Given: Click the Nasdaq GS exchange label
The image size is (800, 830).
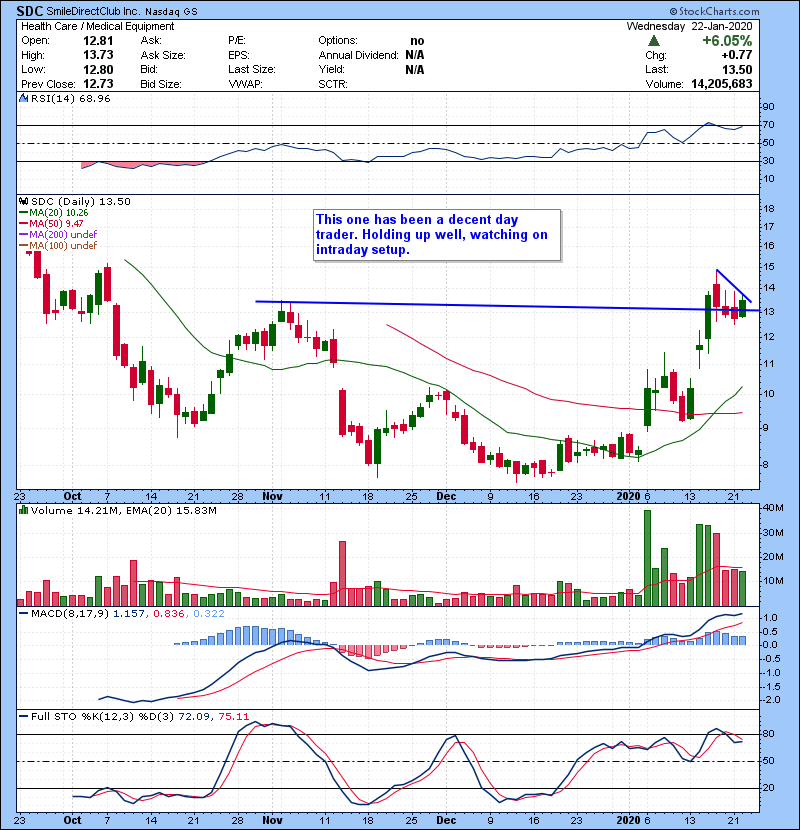Looking at the screenshot, I should coord(171,12).
